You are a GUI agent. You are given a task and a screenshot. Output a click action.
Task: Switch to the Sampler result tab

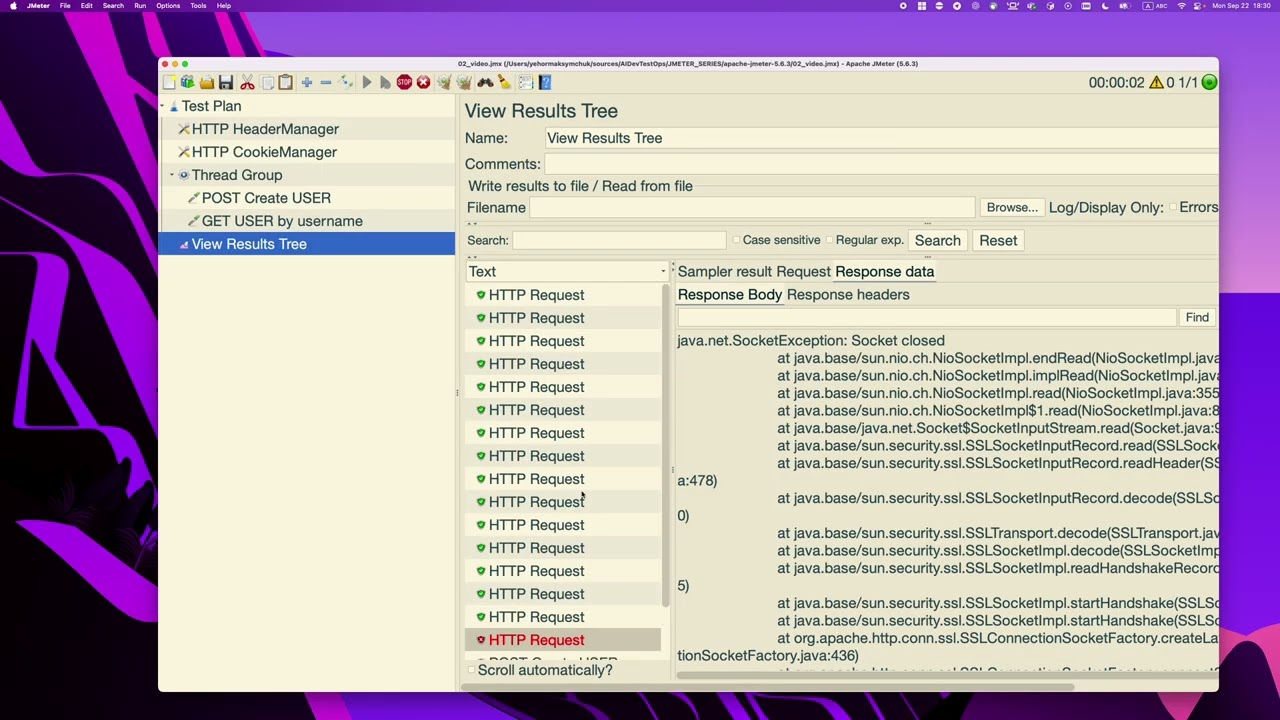(x=724, y=272)
